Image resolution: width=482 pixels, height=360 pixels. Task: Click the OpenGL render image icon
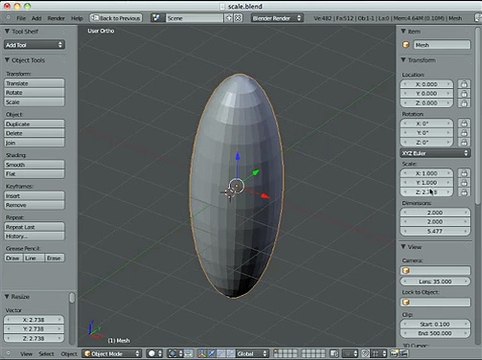[x=395, y=353]
